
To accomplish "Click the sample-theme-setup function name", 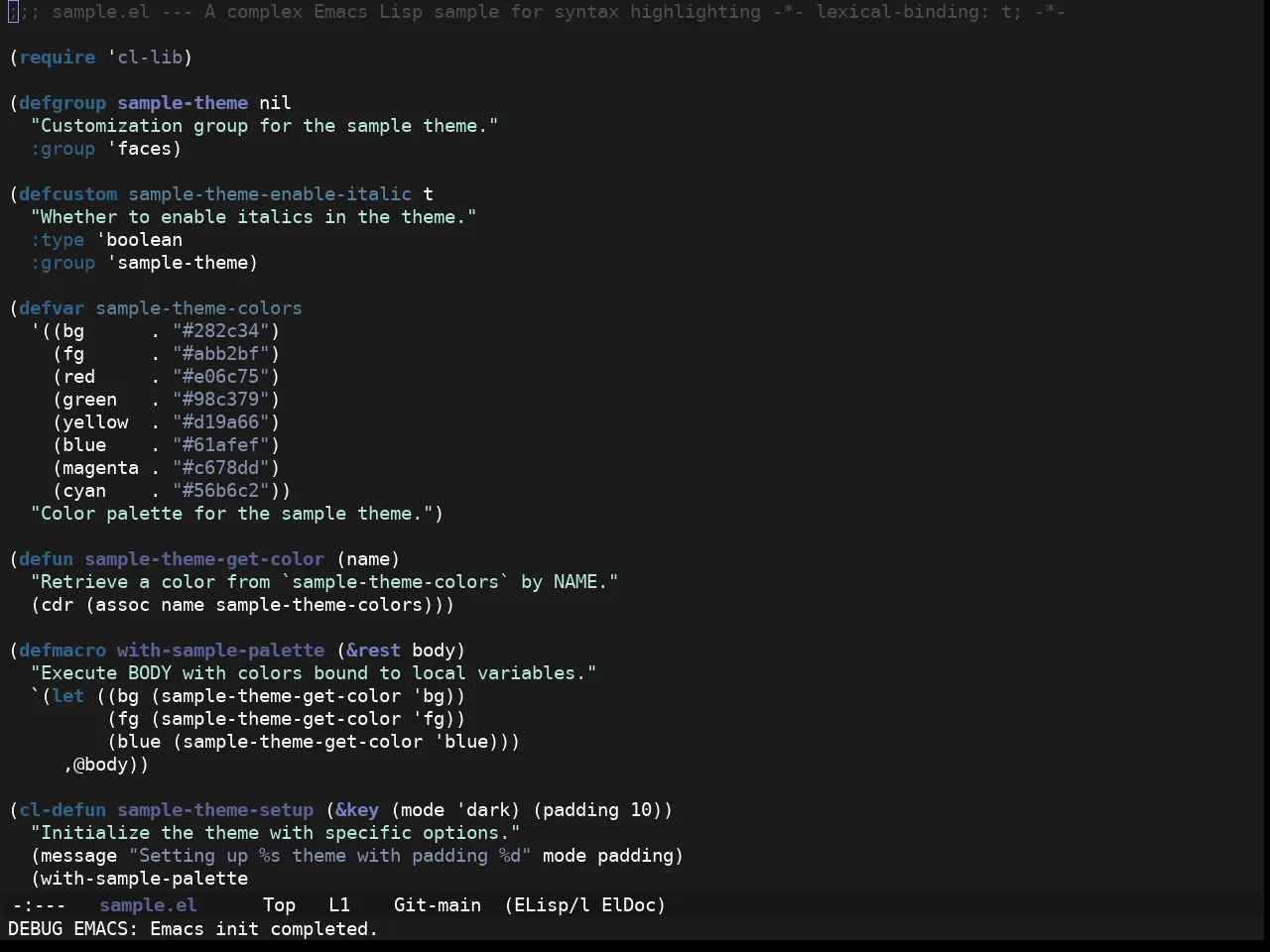I will 215,810.
